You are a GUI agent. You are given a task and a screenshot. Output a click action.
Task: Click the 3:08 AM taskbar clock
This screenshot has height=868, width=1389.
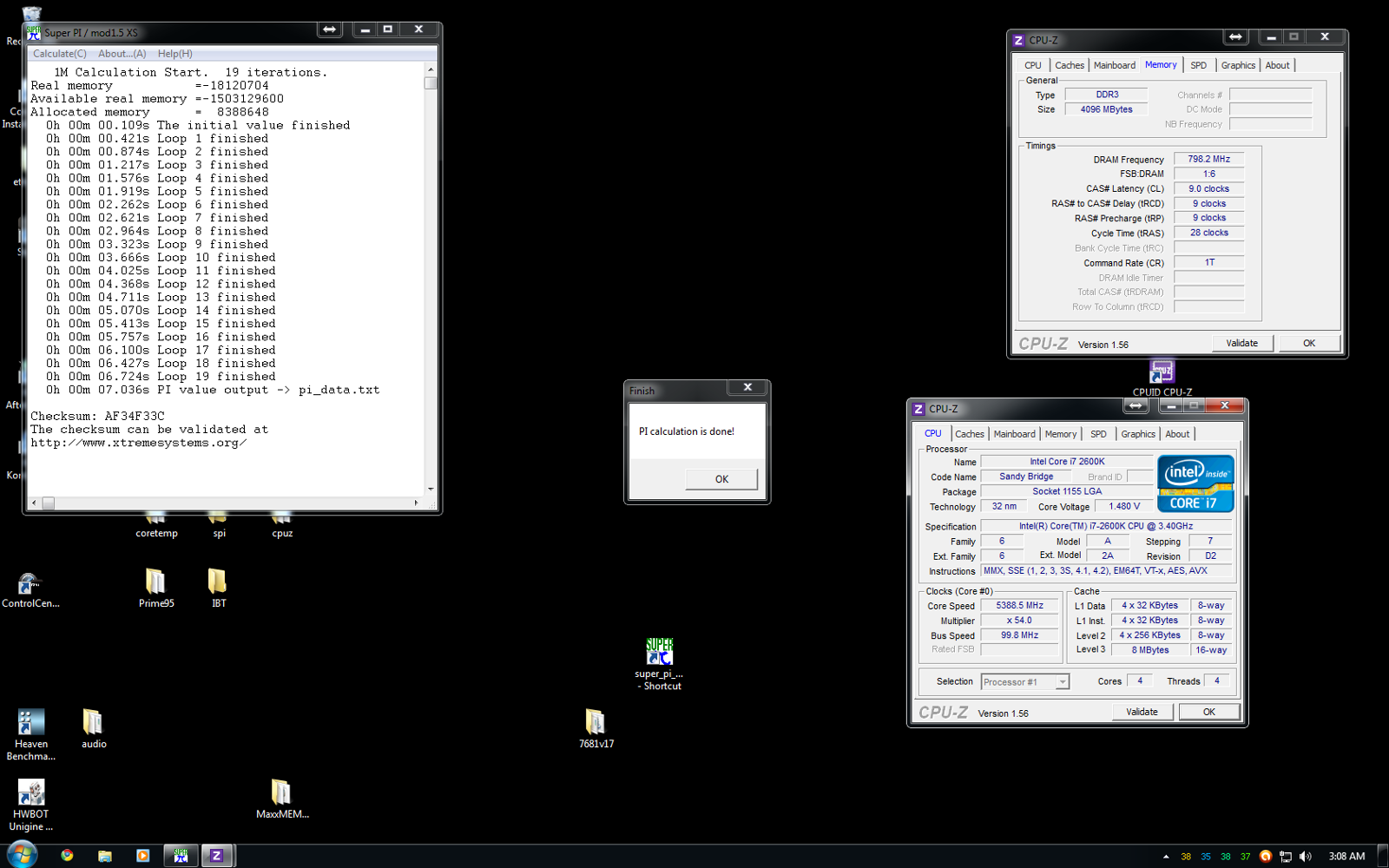(1346, 857)
